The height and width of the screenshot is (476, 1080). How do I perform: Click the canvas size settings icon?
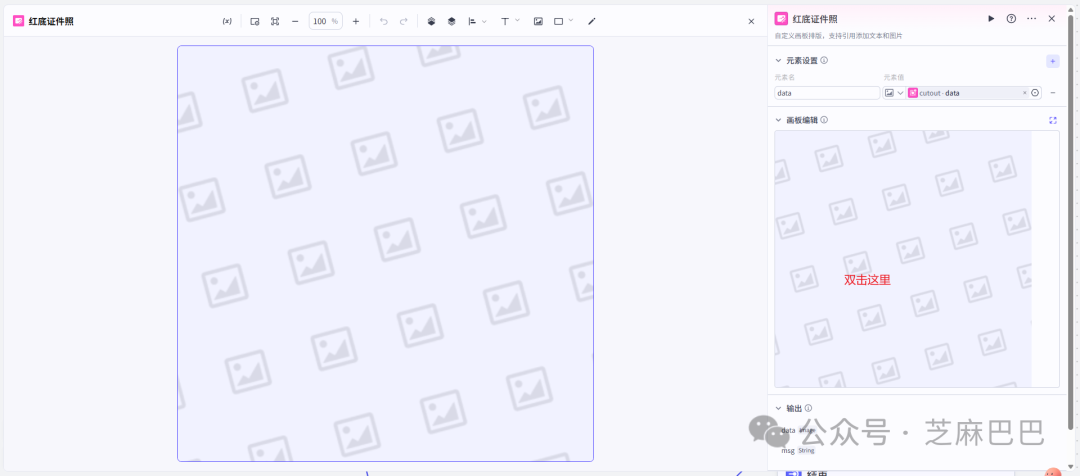pyautogui.click(x=255, y=21)
